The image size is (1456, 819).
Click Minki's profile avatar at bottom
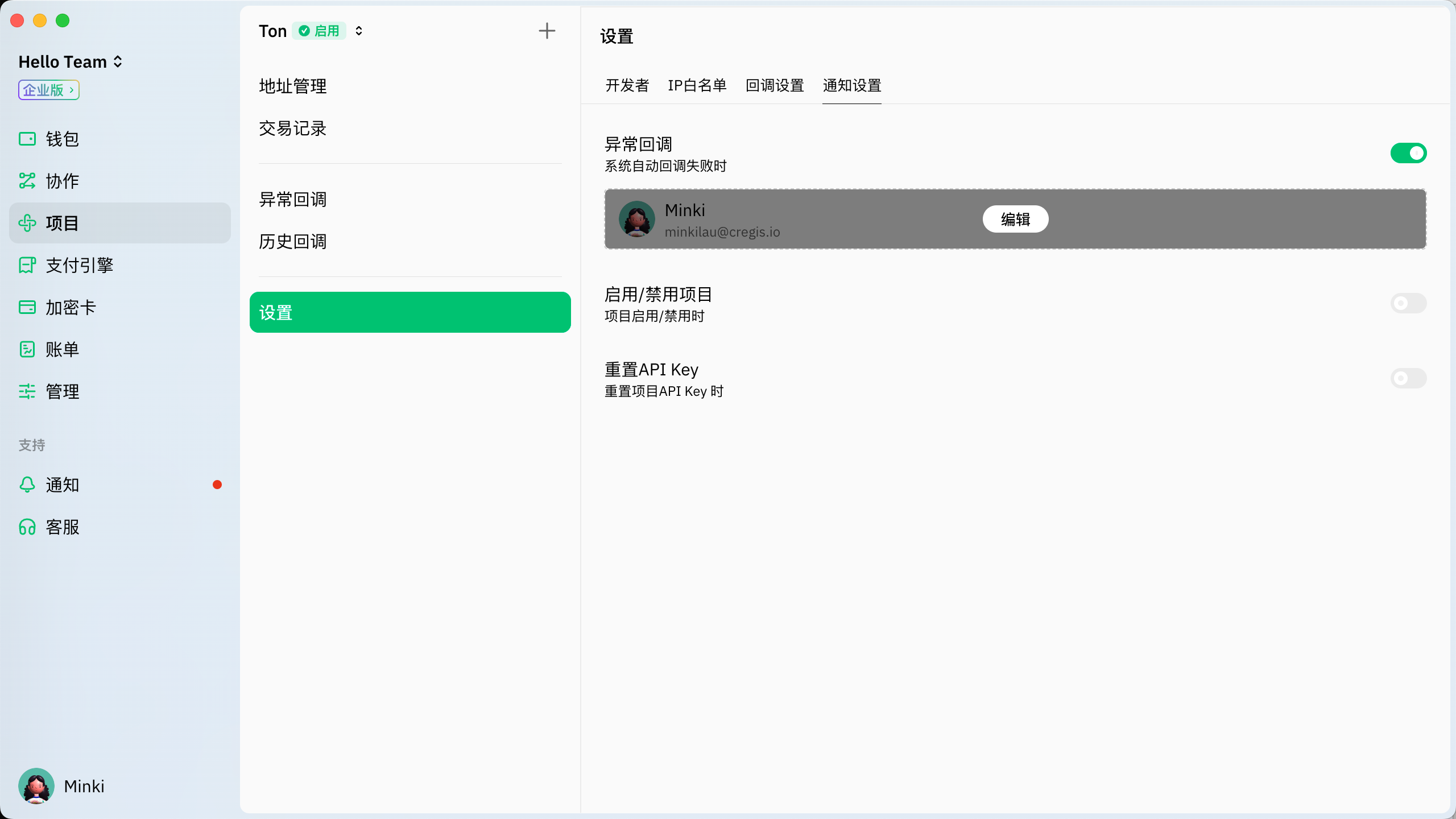pyautogui.click(x=36, y=786)
